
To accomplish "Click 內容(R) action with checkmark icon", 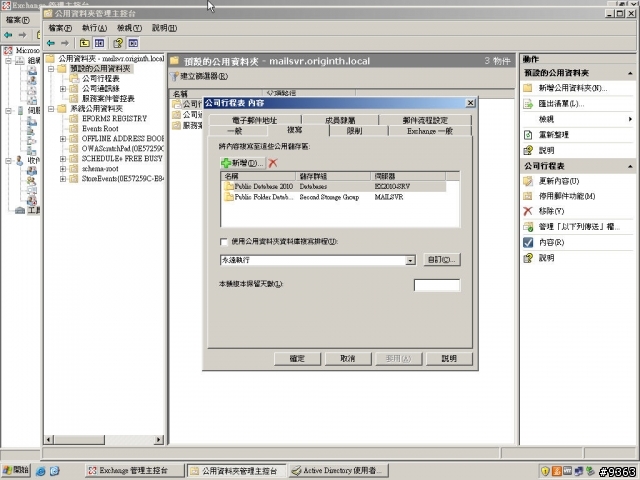I will click(551, 242).
